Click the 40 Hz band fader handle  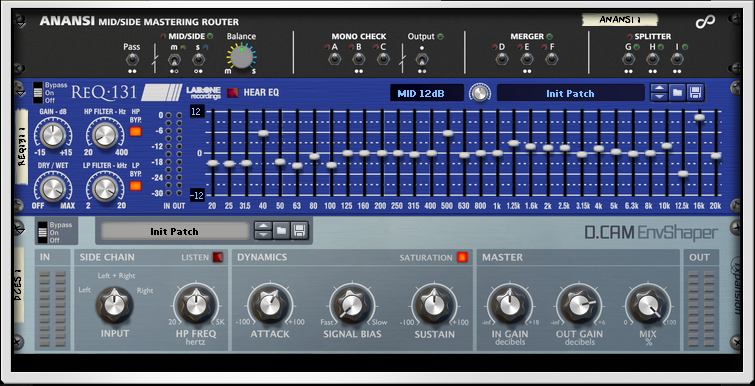click(263, 133)
